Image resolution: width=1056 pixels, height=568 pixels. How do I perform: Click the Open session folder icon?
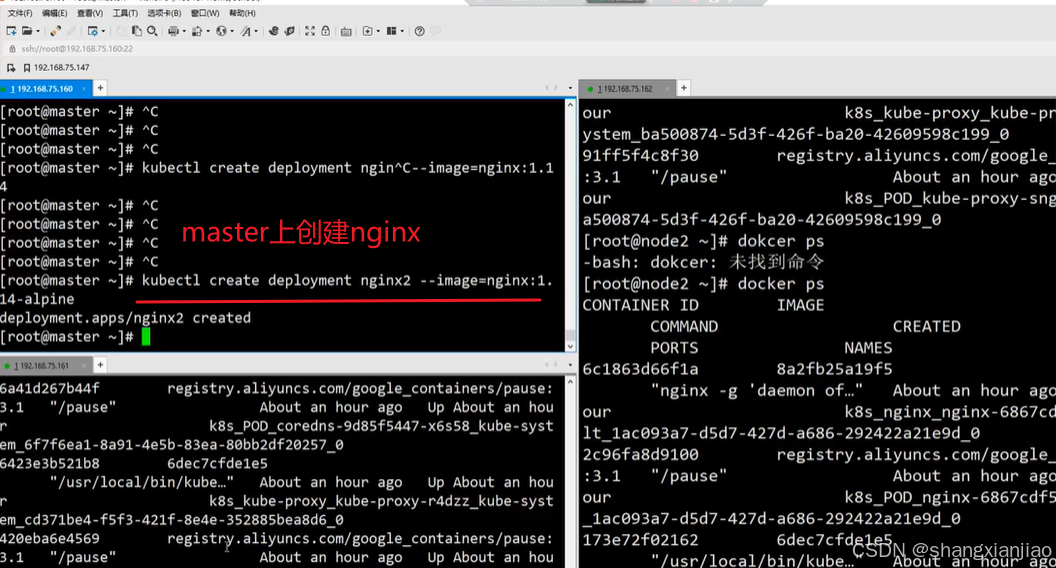tap(27, 31)
